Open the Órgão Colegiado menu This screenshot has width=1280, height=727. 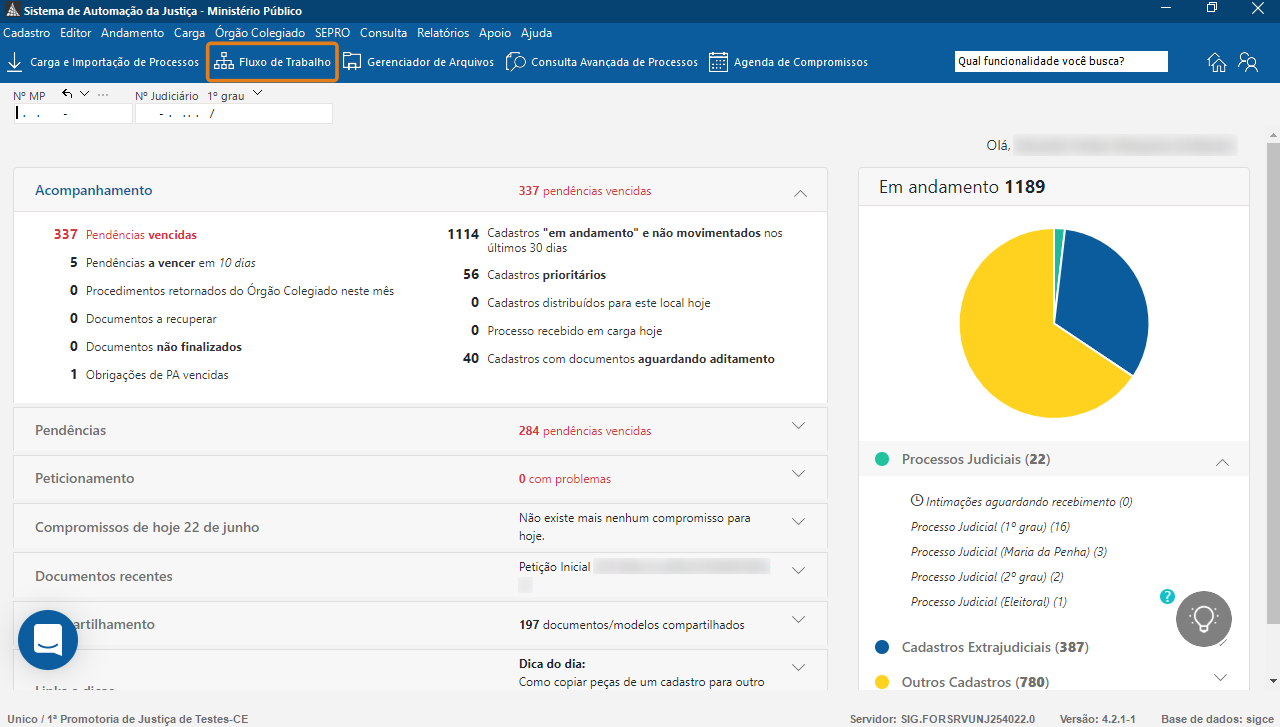[x=260, y=33]
